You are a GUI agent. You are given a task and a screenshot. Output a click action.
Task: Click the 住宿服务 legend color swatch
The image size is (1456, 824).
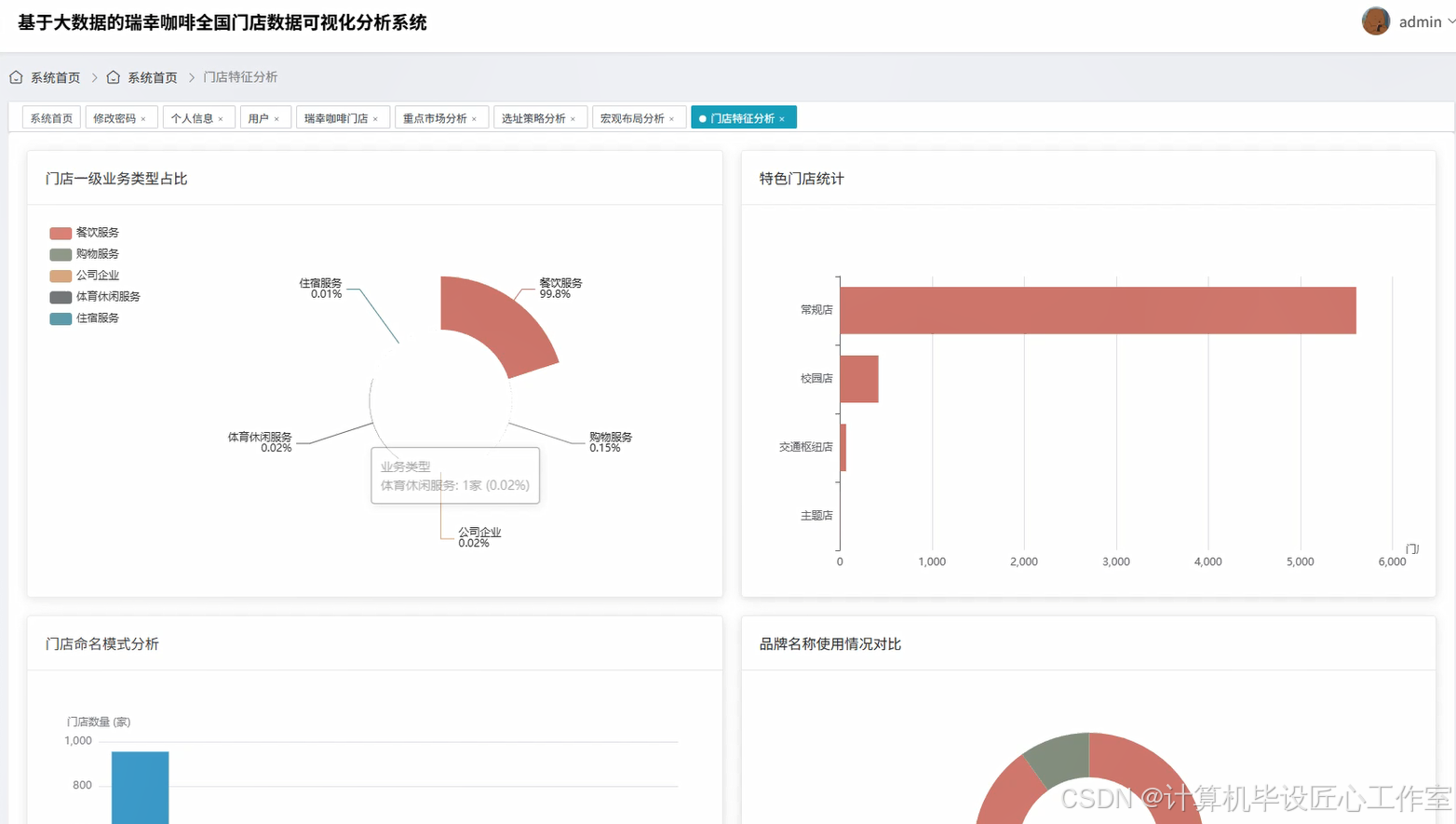(x=61, y=318)
